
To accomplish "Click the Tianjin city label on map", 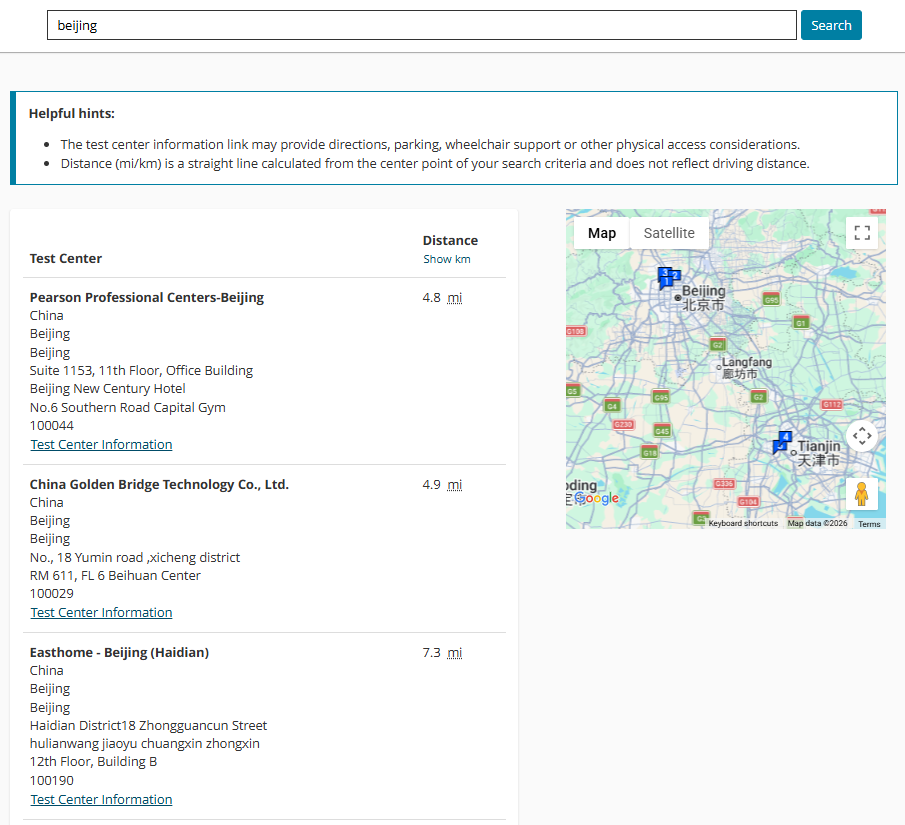I will pos(819,453).
